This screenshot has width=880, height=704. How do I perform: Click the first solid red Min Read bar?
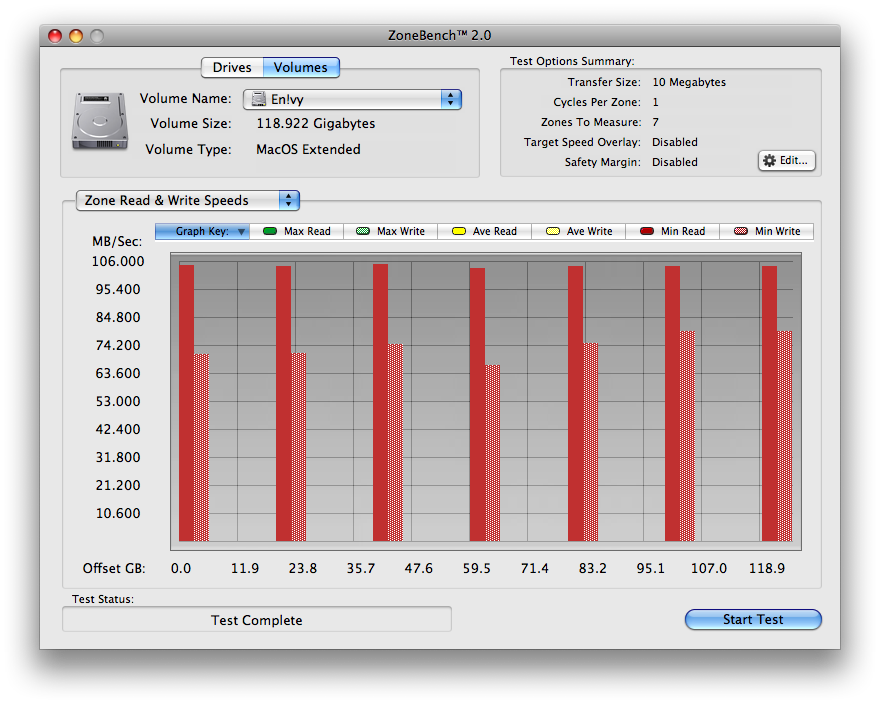(186, 403)
